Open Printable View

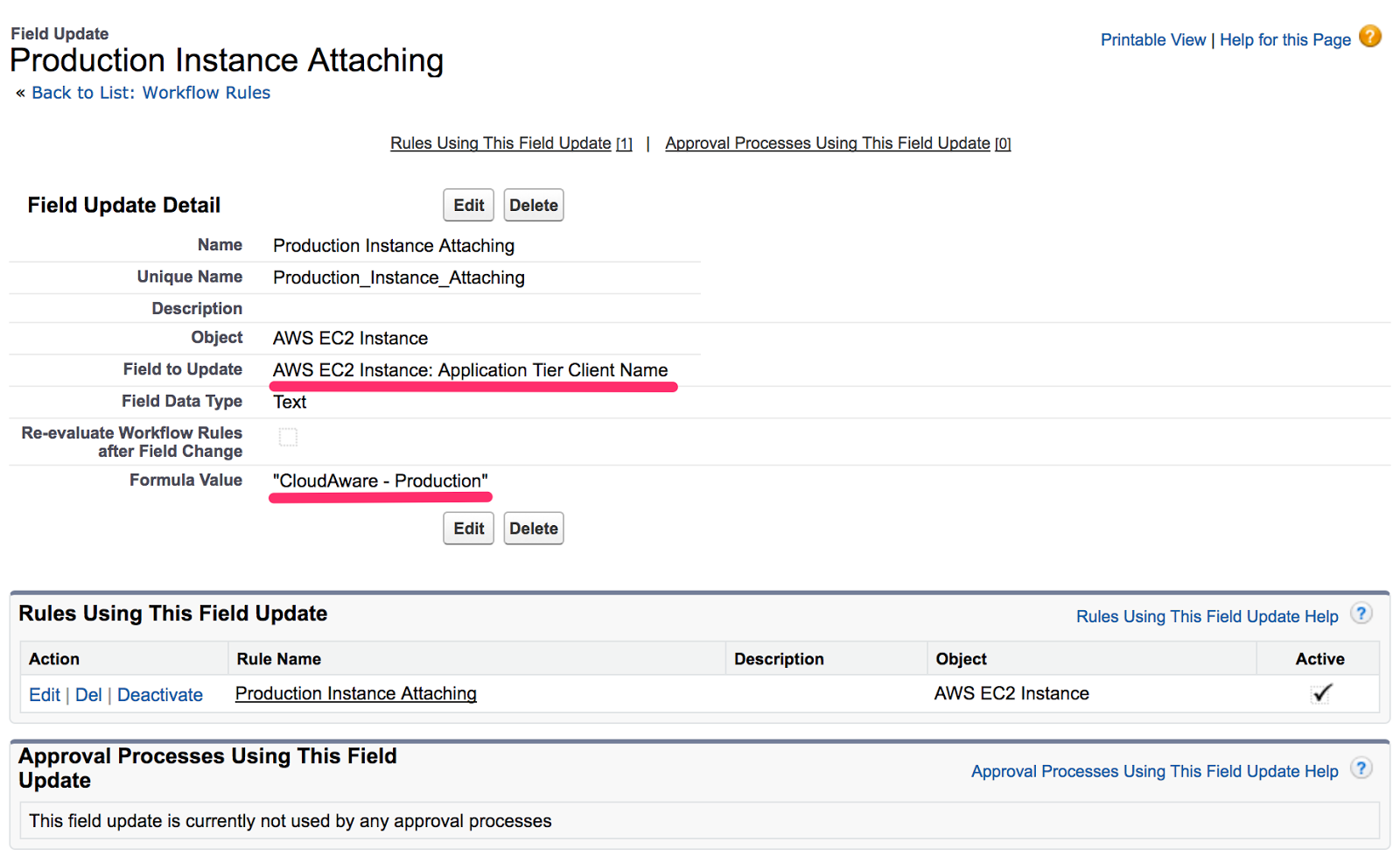1152,40
